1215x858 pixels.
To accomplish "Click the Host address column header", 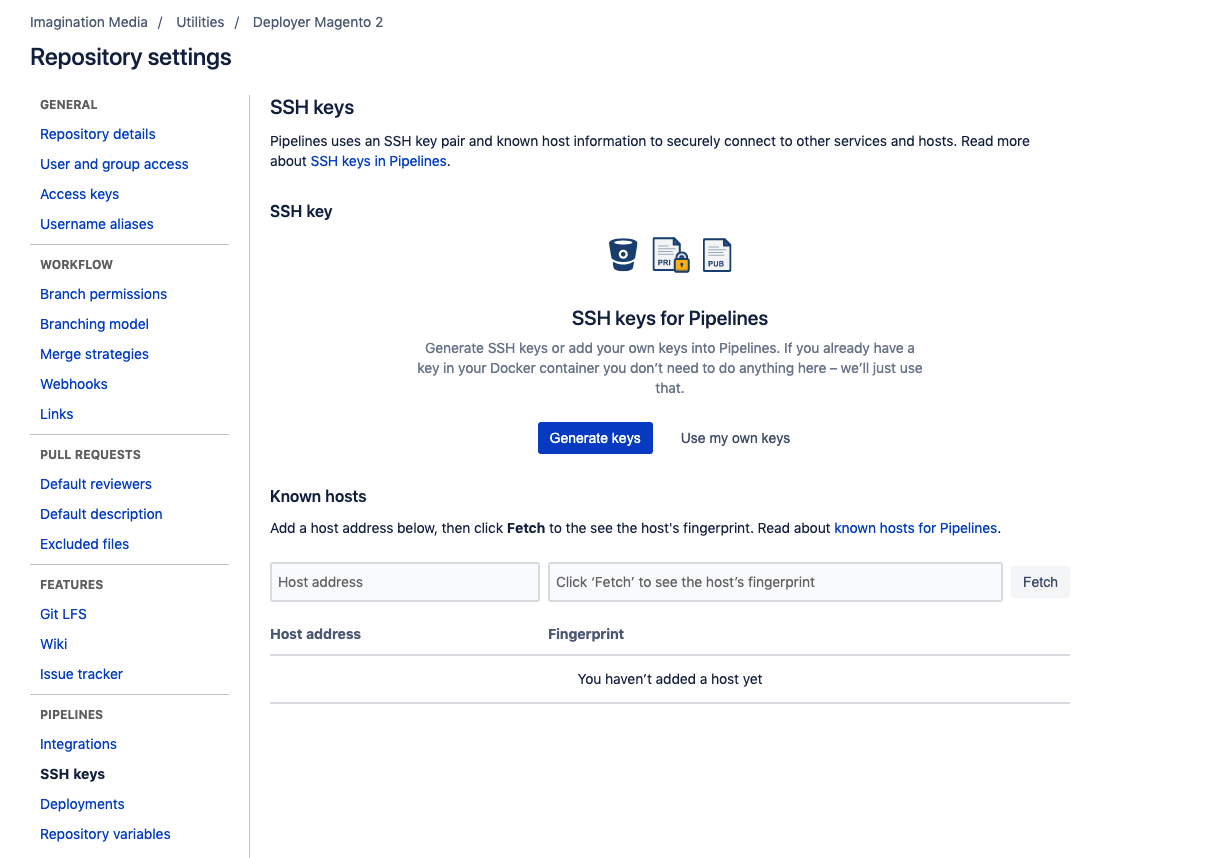I will tap(315, 634).
